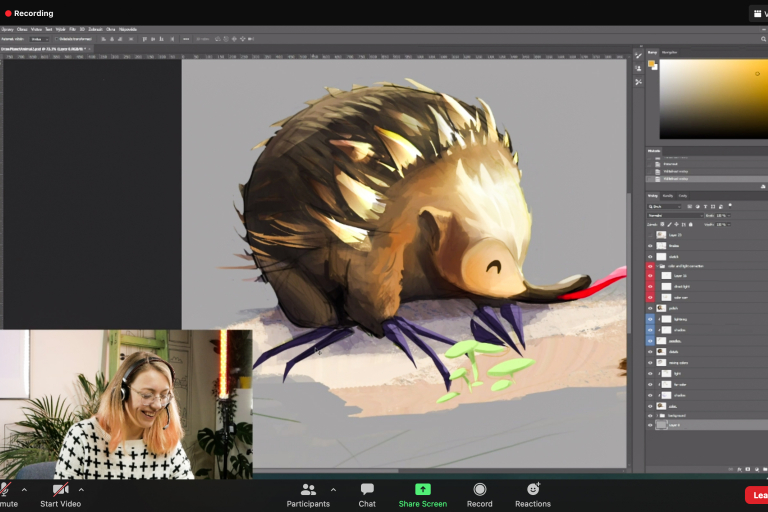Select the bottom highlighted layer in Layers panel
768x512 pixels.
point(700,425)
